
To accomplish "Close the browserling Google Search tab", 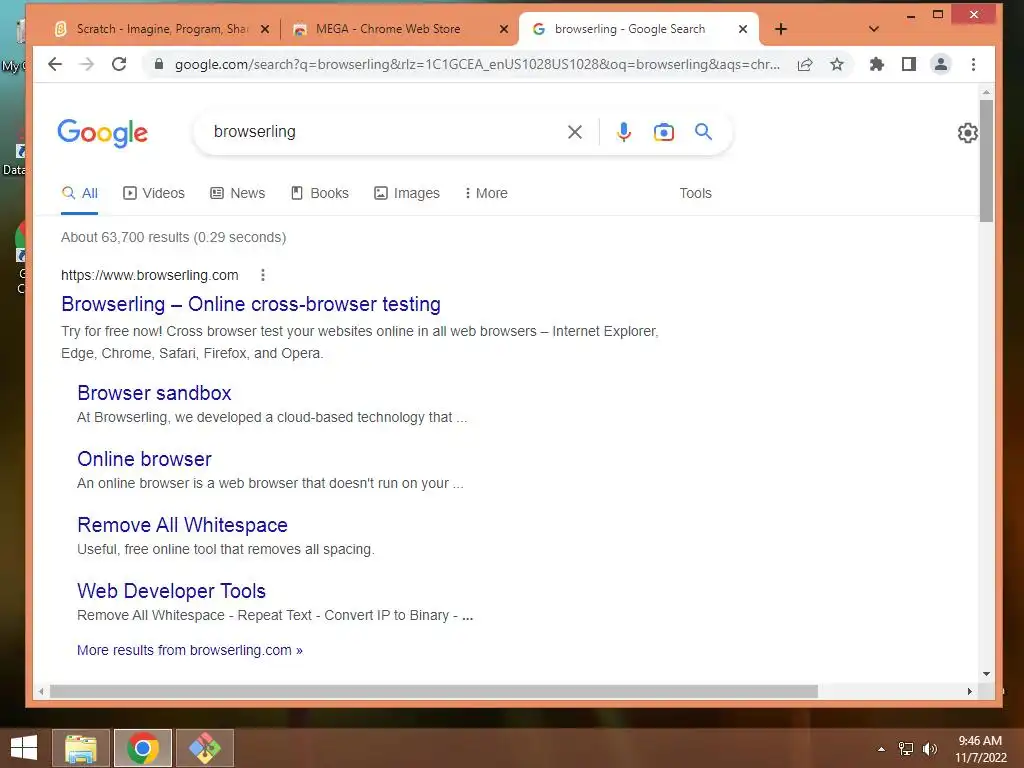I will click(743, 29).
